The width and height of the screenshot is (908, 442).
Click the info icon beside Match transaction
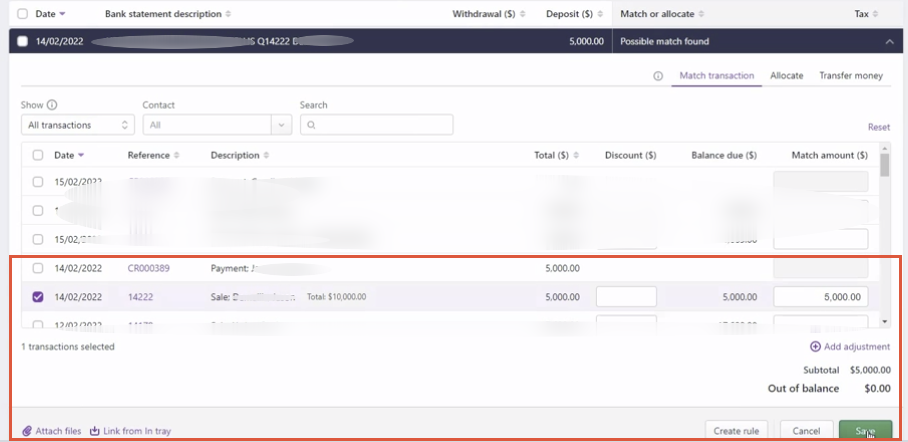tap(658, 76)
